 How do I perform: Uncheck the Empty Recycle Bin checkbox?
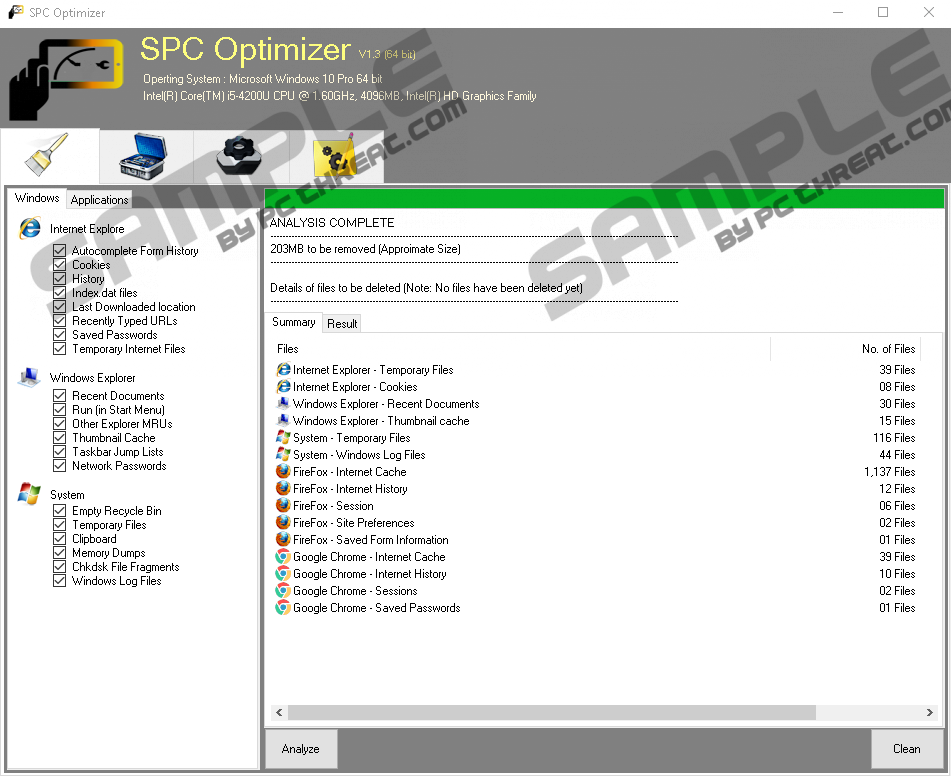(59, 511)
